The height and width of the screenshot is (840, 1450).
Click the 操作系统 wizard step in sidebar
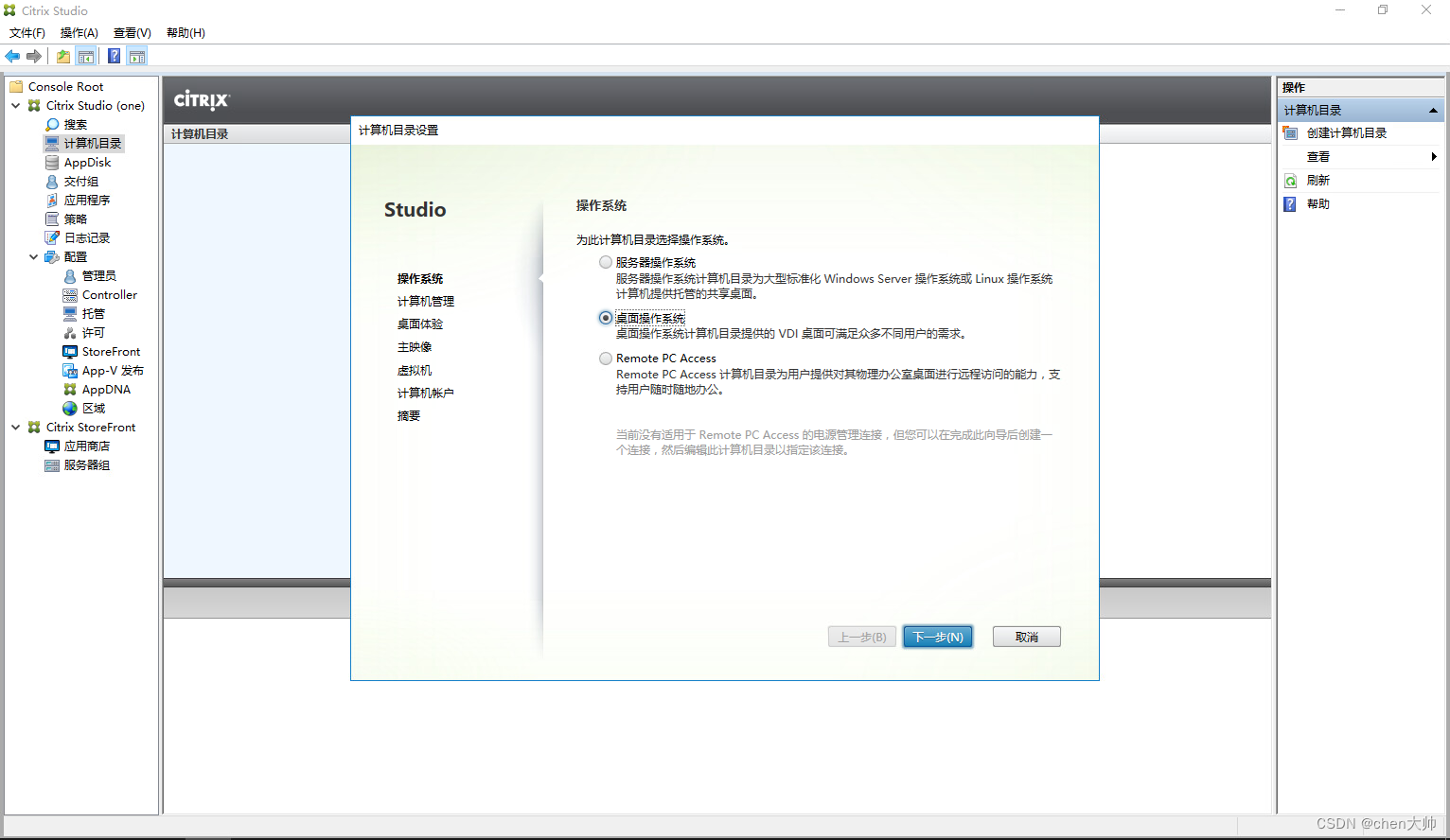pyautogui.click(x=420, y=279)
